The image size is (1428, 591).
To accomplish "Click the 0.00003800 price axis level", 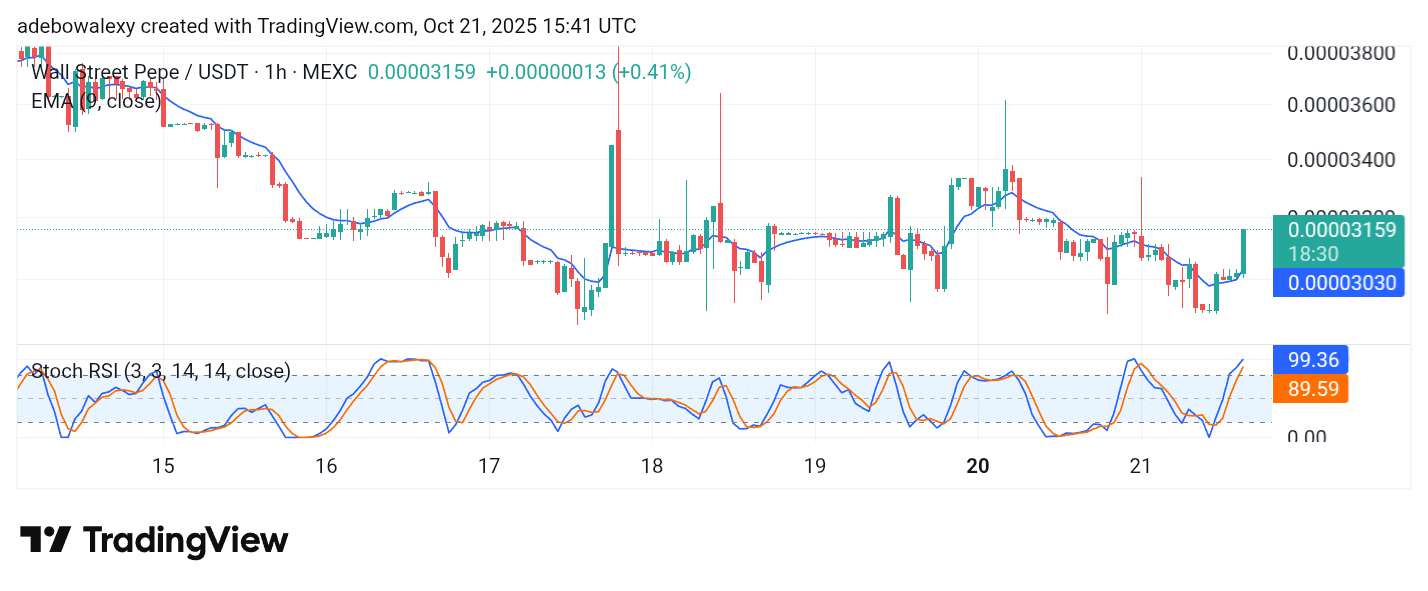I will point(1340,52).
